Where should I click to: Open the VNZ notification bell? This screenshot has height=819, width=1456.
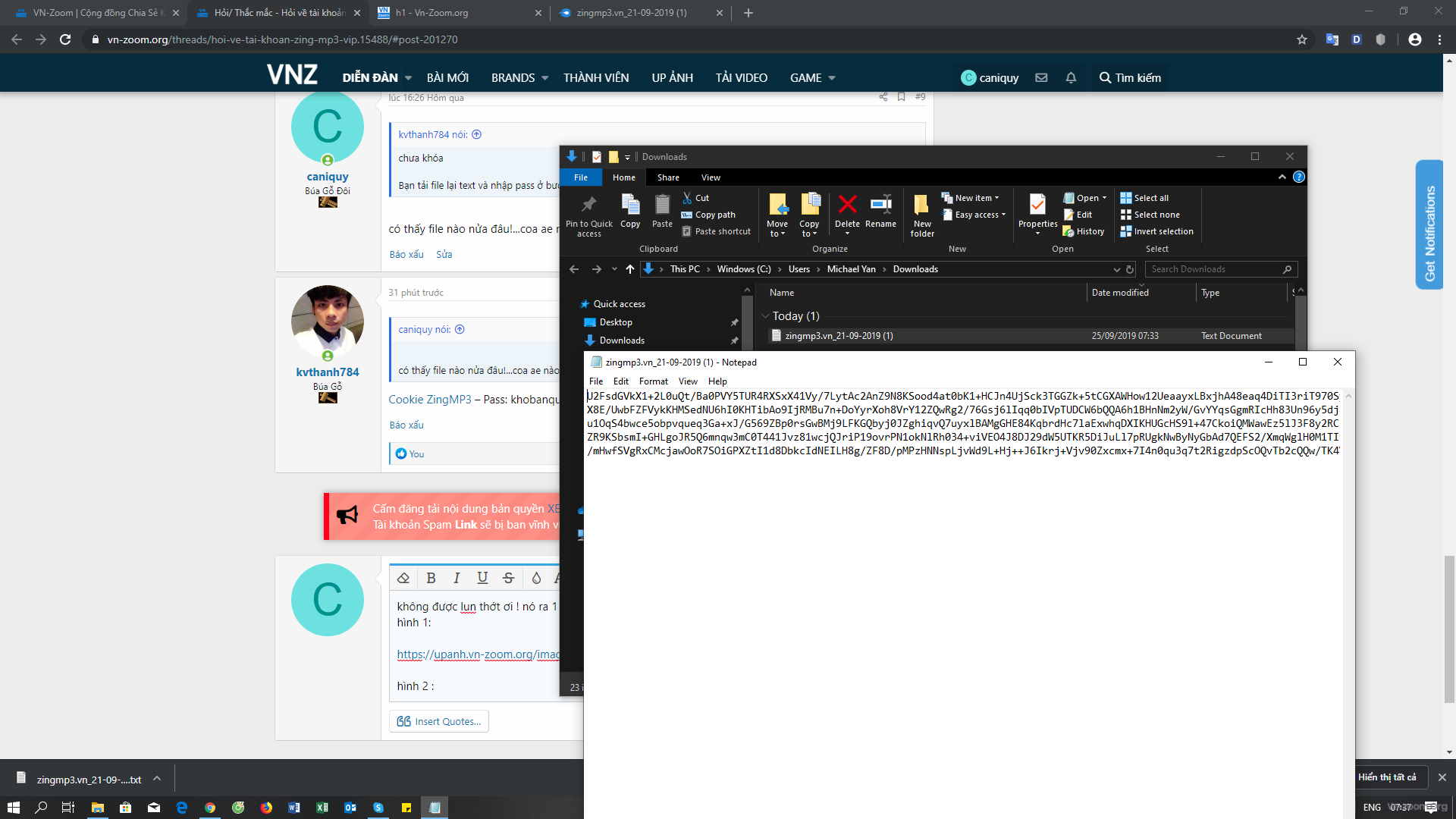click(1071, 77)
